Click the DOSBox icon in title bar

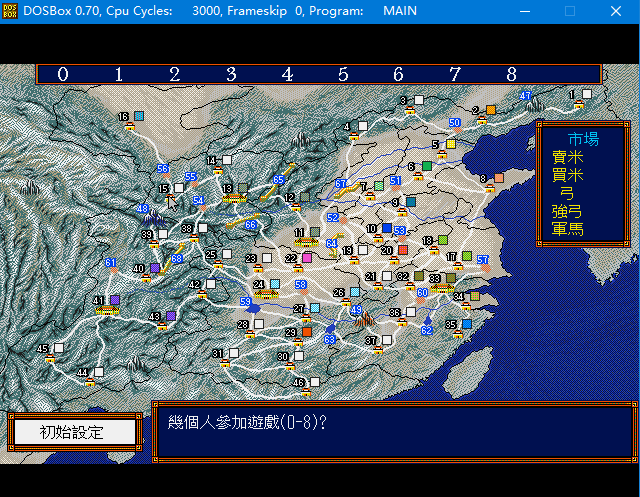click(10, 11)
